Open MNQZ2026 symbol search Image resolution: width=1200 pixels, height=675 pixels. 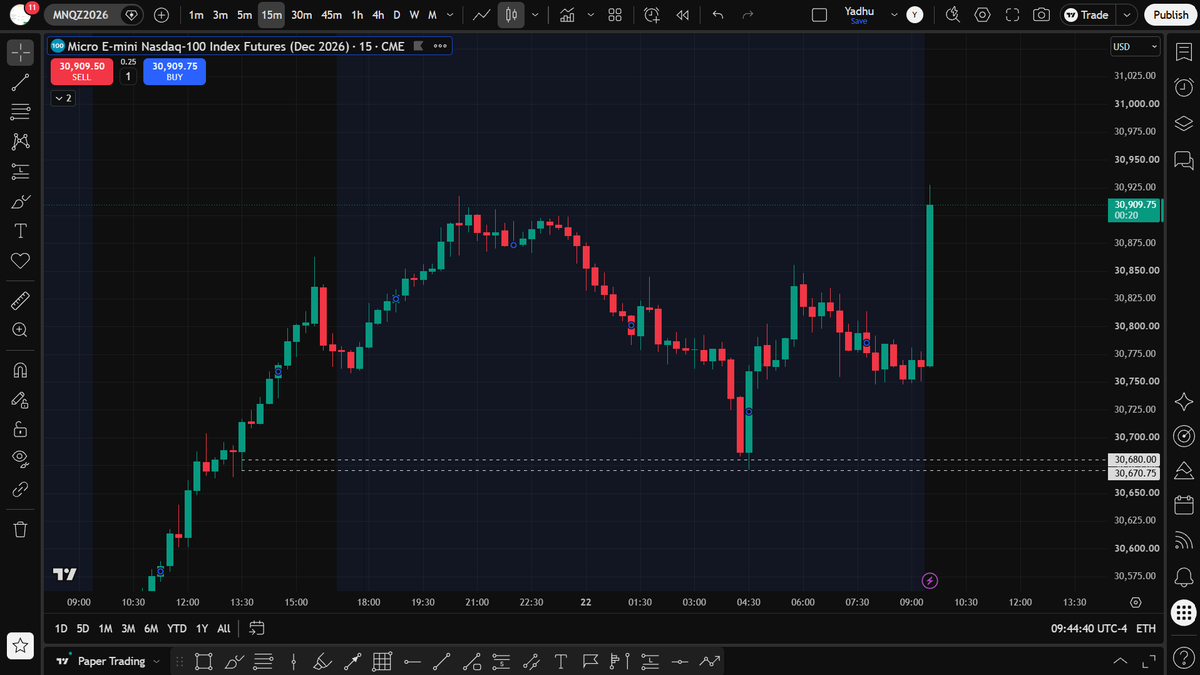tap(82, 15)
